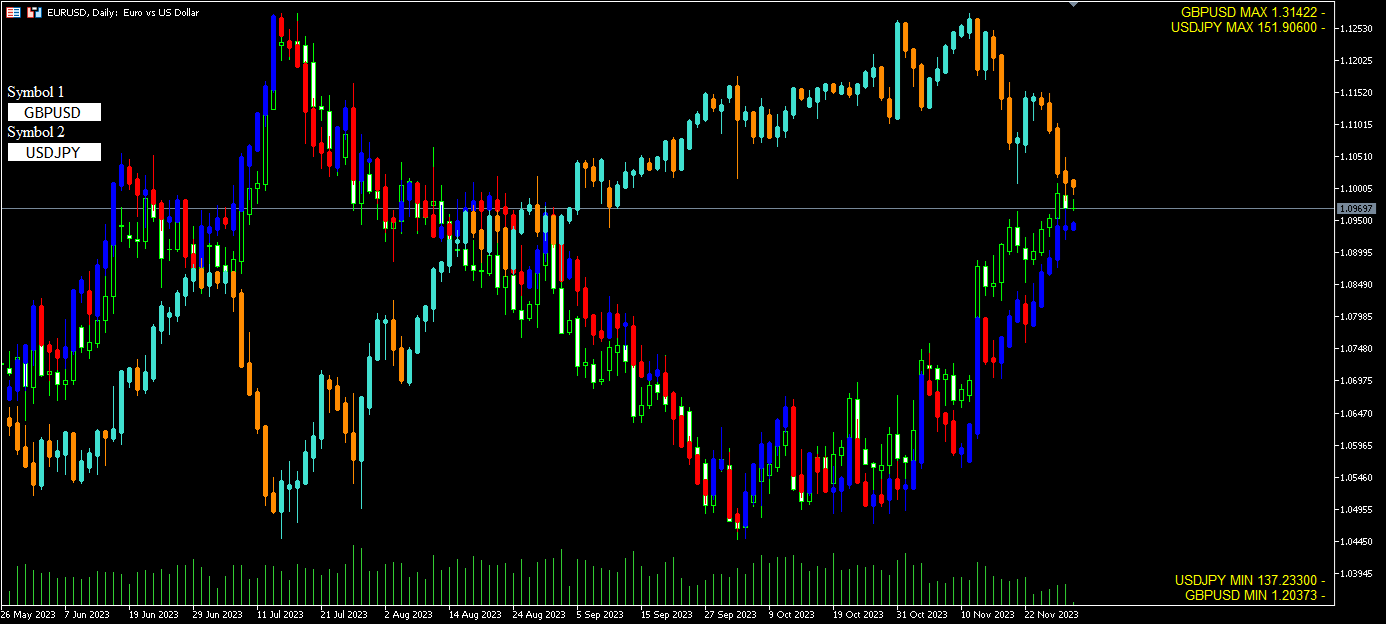Click 1.07480 on the price scale
This screenshot has height=624, width=1386.
pos(1357,349)
